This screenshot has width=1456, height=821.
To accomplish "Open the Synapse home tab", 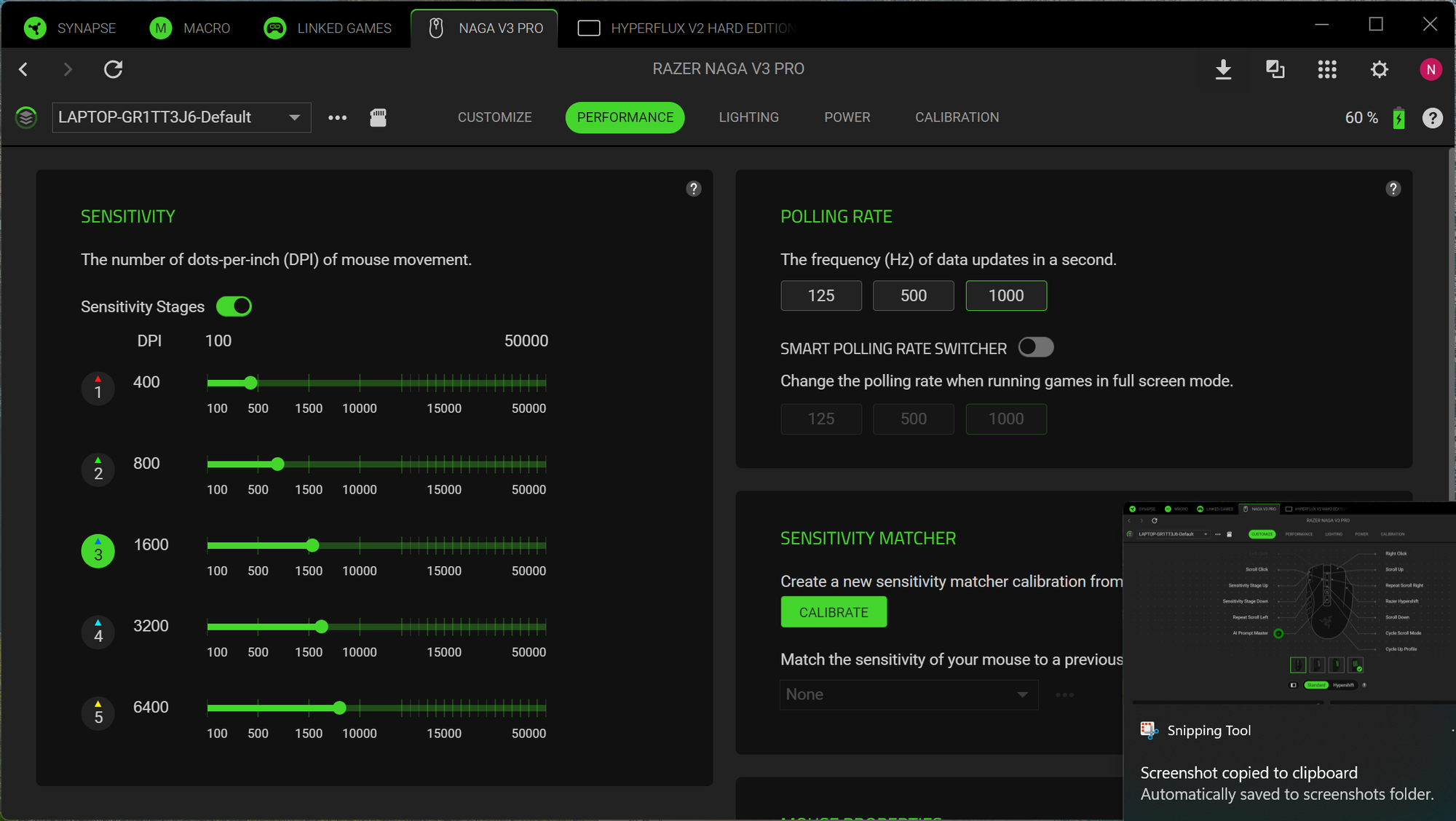I will click(70, 28).
